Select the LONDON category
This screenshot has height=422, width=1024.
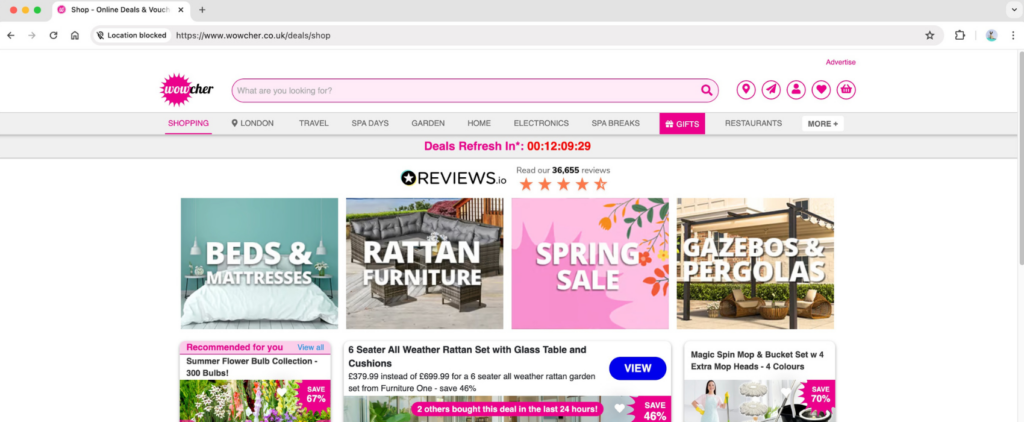tap(253, 123)
